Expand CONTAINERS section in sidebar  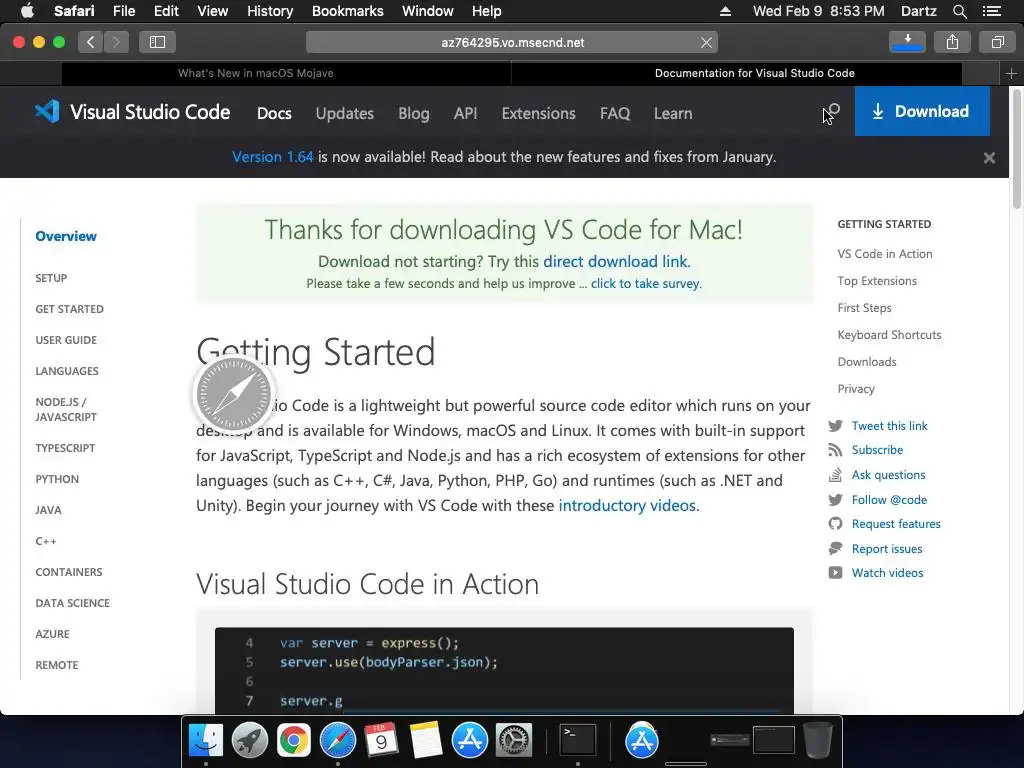(69, 573)
